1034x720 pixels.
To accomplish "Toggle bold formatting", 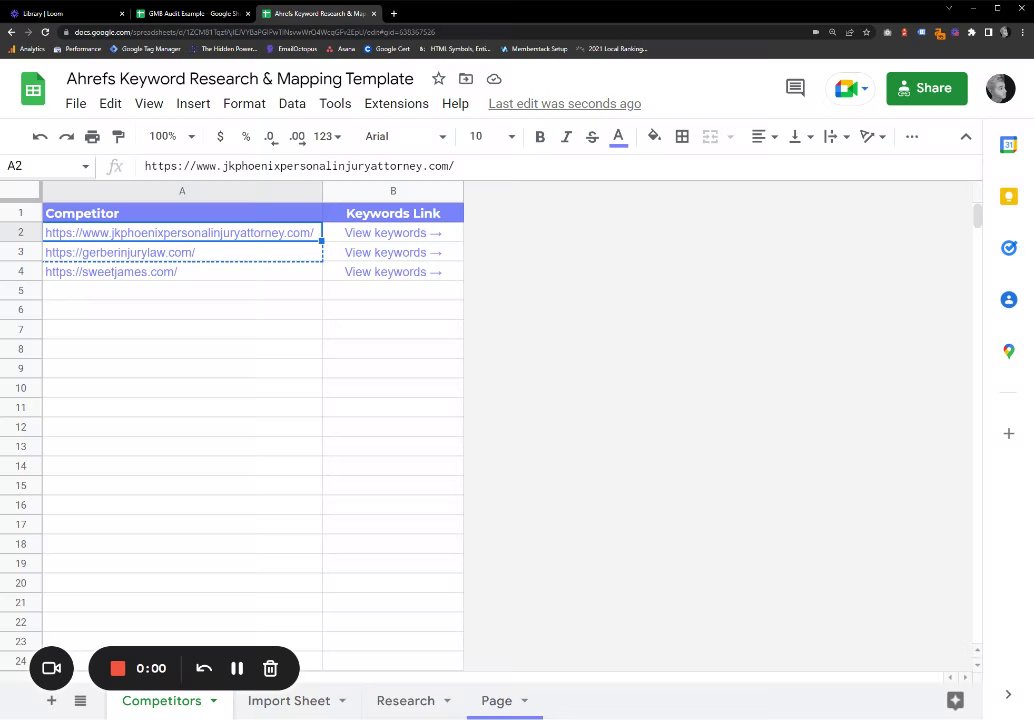I will pos(540,136).
